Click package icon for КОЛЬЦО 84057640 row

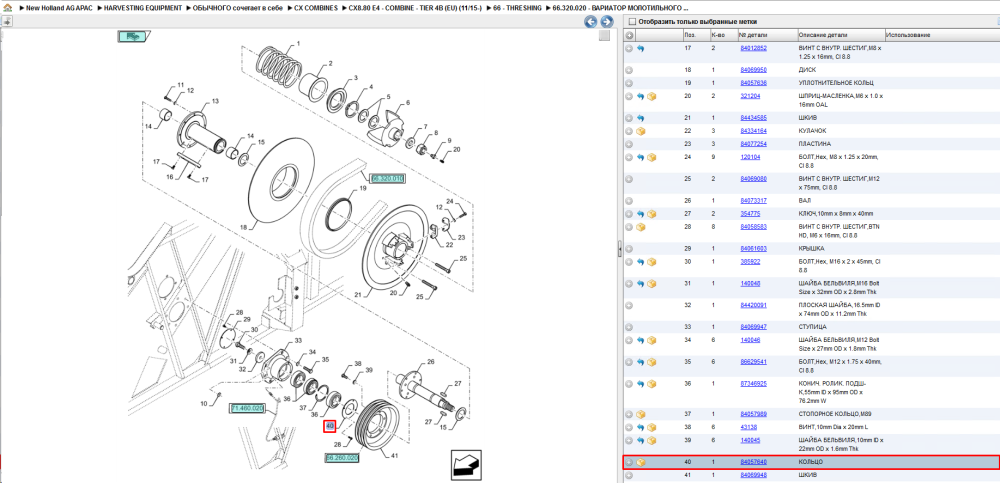pos(641,462)
